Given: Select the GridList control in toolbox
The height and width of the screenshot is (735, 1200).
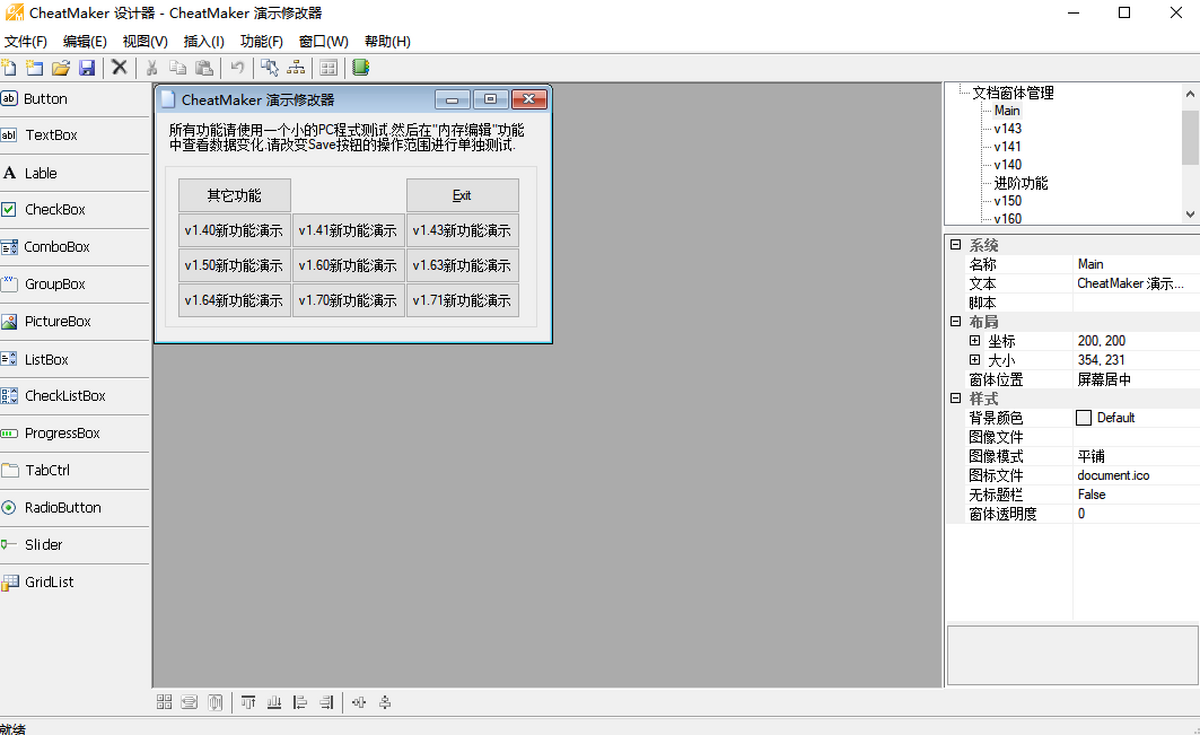Looking at the screenshot, I should click(x=74, y=582).
